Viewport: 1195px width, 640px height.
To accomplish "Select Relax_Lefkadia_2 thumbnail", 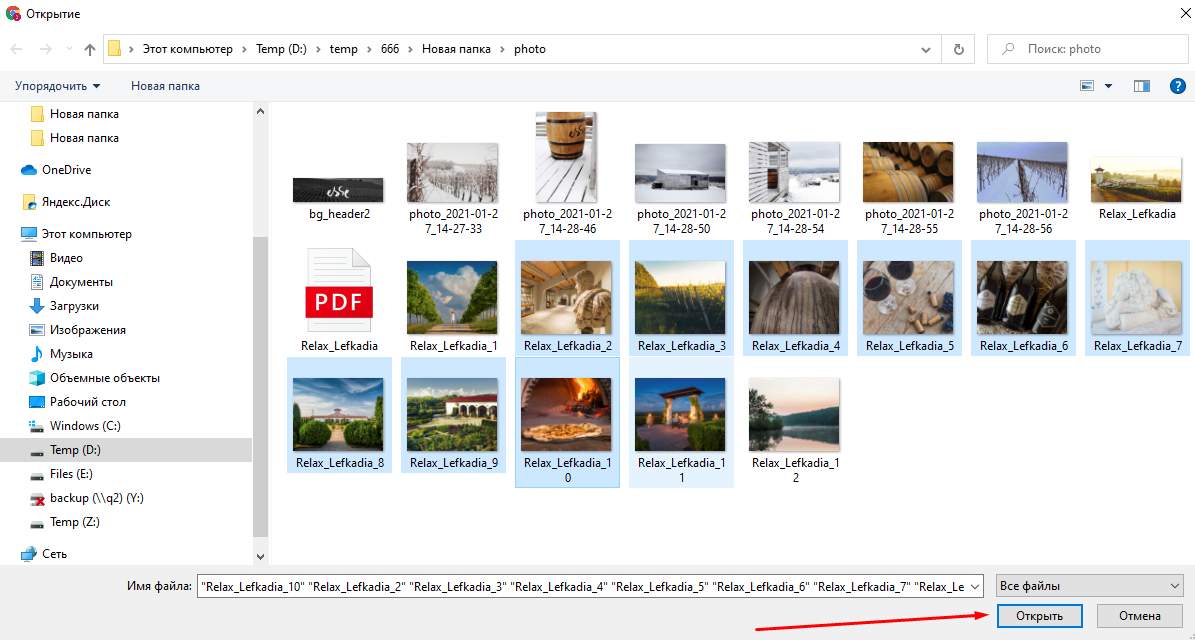I will (x=567, y=298).
